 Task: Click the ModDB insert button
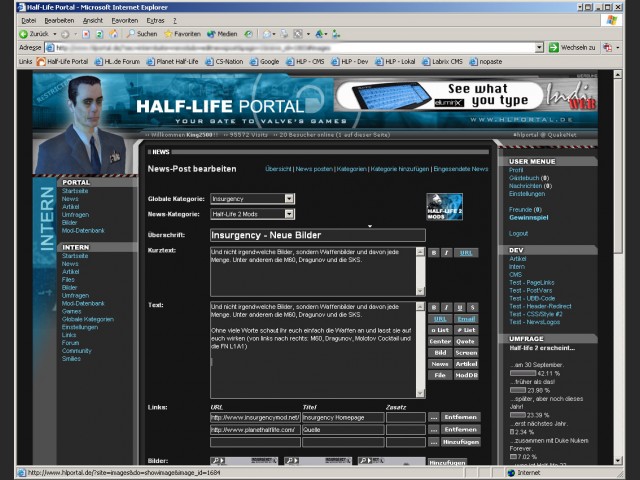(x=466, y=376)
